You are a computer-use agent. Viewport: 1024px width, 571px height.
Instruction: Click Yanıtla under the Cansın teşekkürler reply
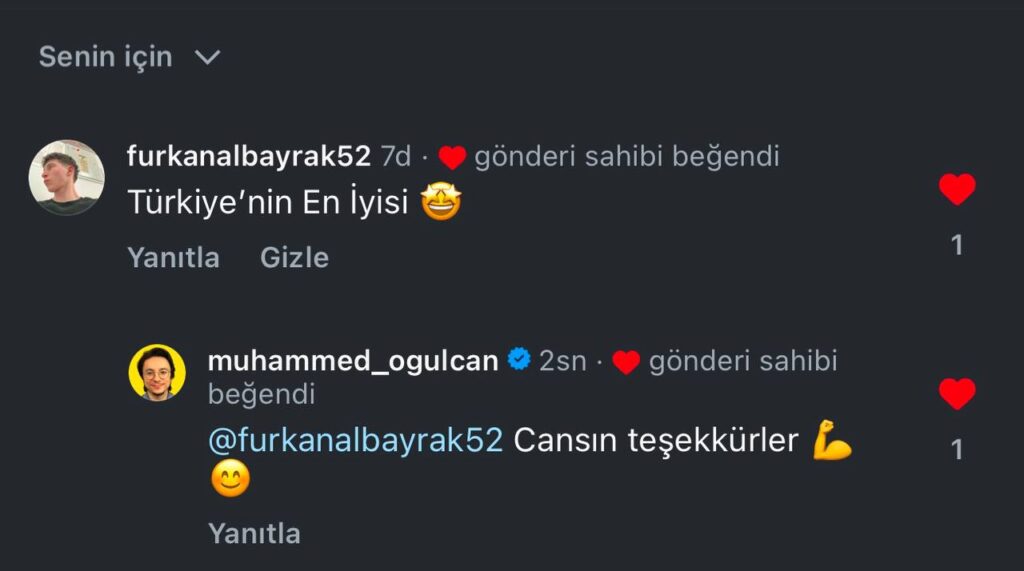(254, 534)
